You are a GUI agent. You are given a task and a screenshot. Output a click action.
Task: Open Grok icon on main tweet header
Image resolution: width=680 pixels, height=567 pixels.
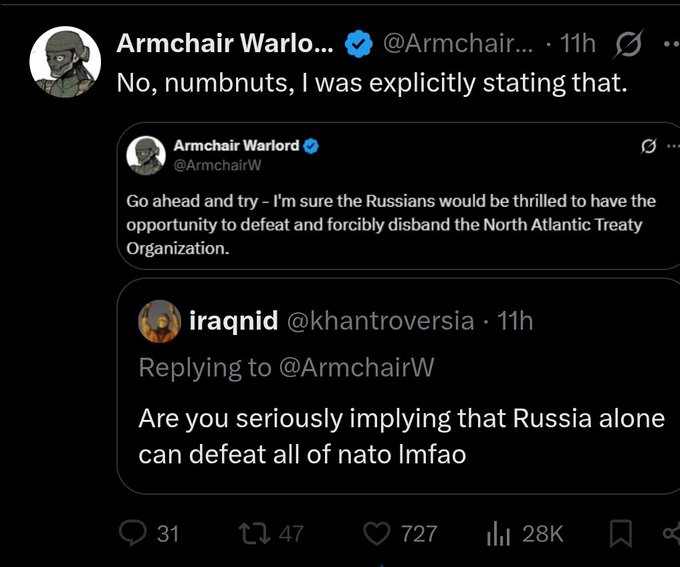(x=628, y=43)
